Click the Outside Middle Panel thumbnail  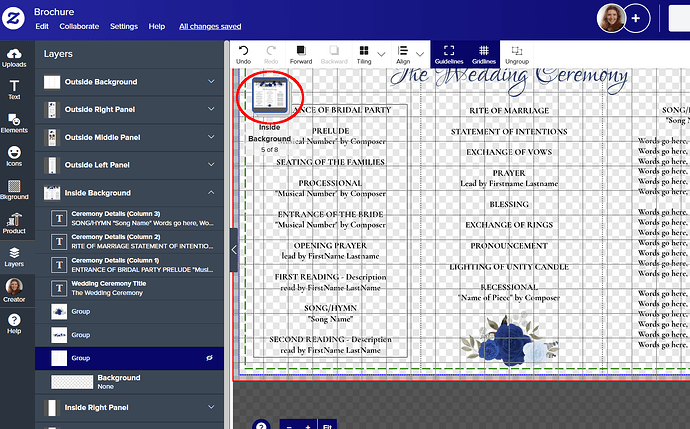pos(52,137)
